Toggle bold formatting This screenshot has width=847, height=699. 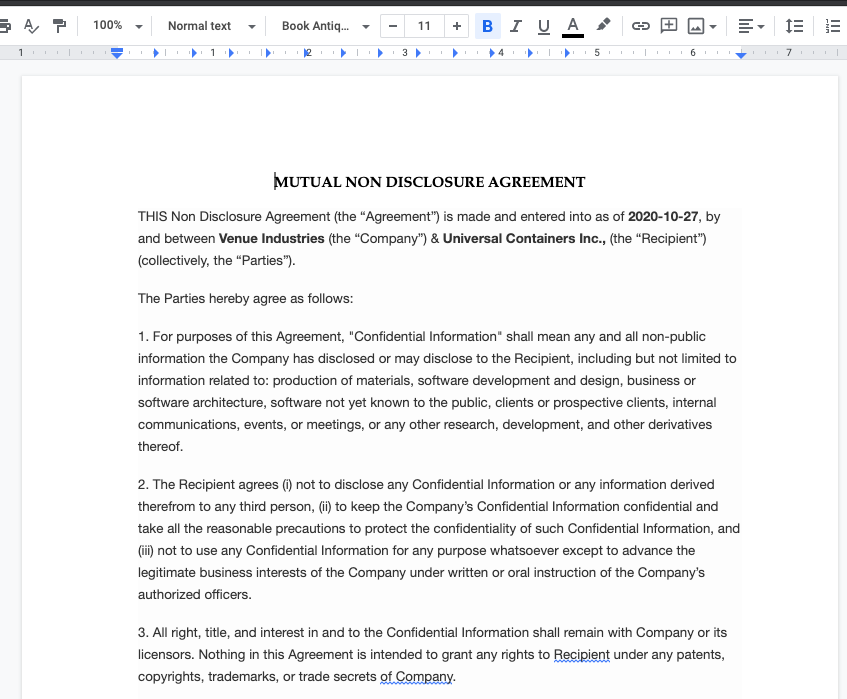(x=487, y=26)
